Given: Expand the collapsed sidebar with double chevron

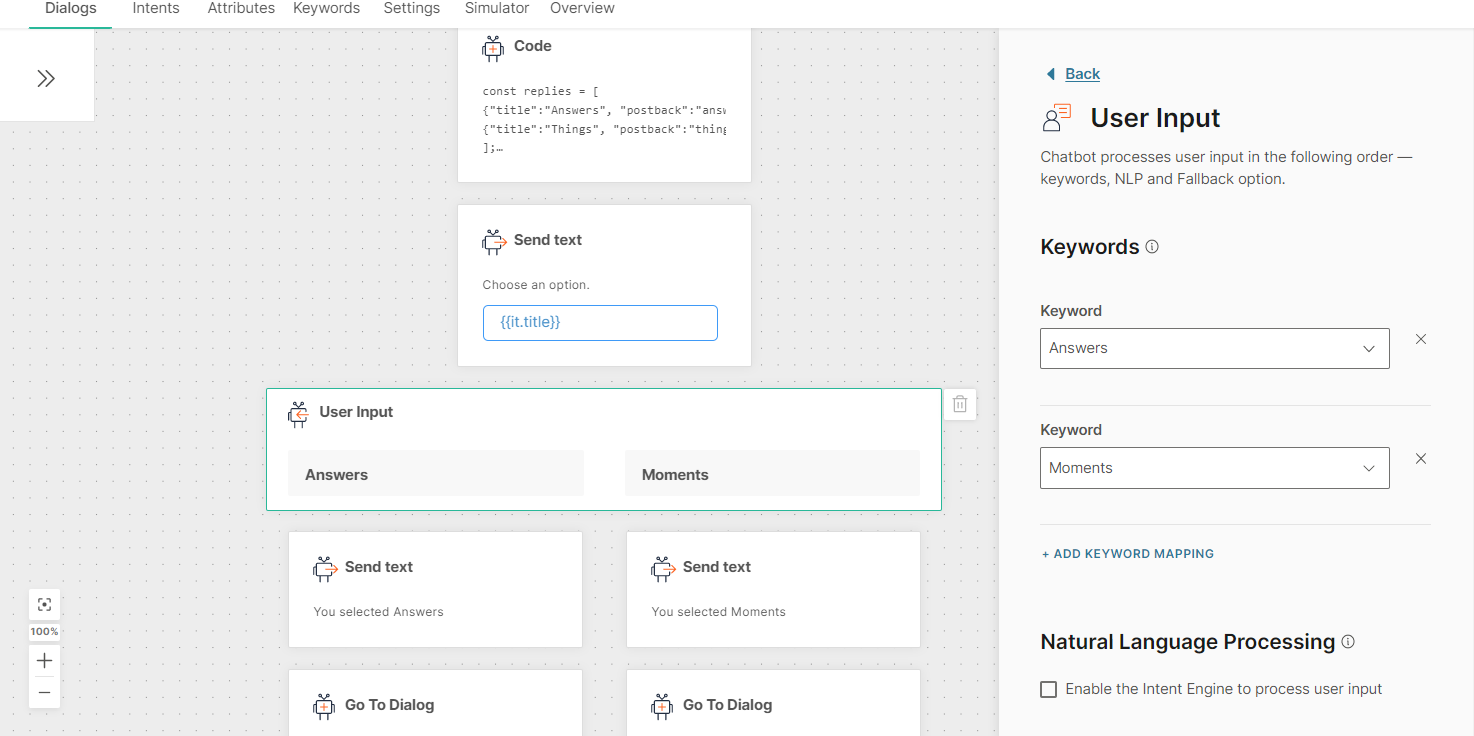Looking at the screenshot, I should [46, 79].
